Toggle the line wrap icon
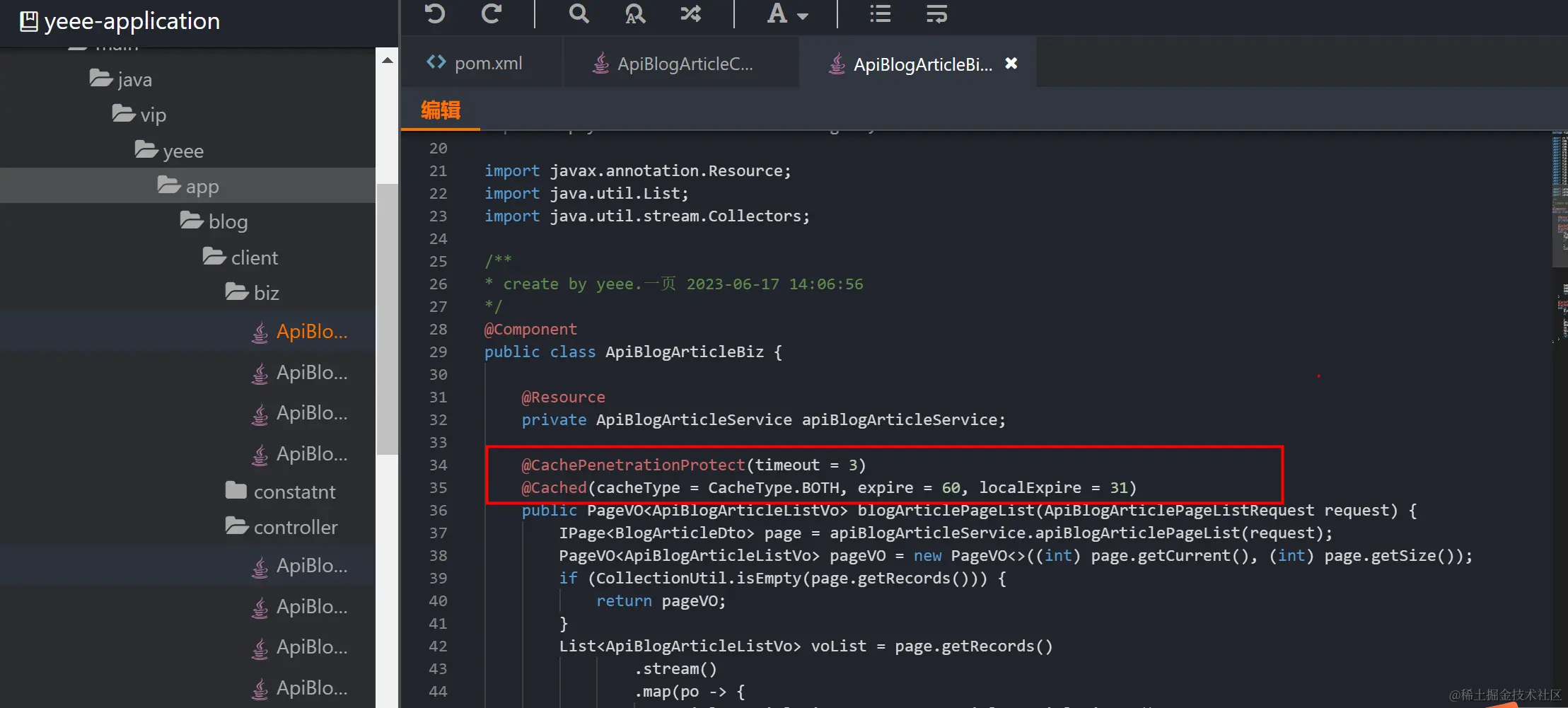 (936, 14)
